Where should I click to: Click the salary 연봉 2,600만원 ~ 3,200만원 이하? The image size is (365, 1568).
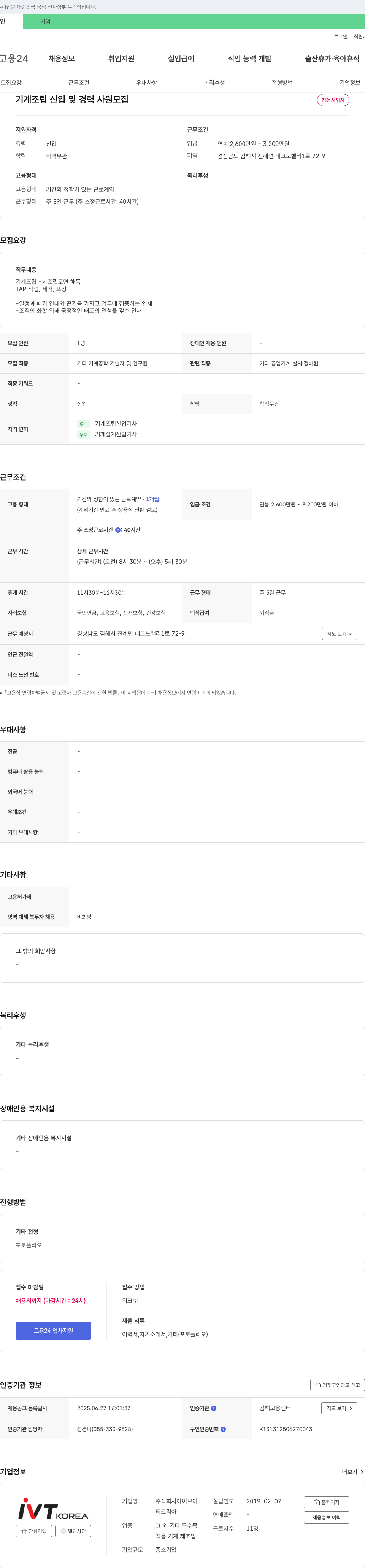click(x=299, y=505)
